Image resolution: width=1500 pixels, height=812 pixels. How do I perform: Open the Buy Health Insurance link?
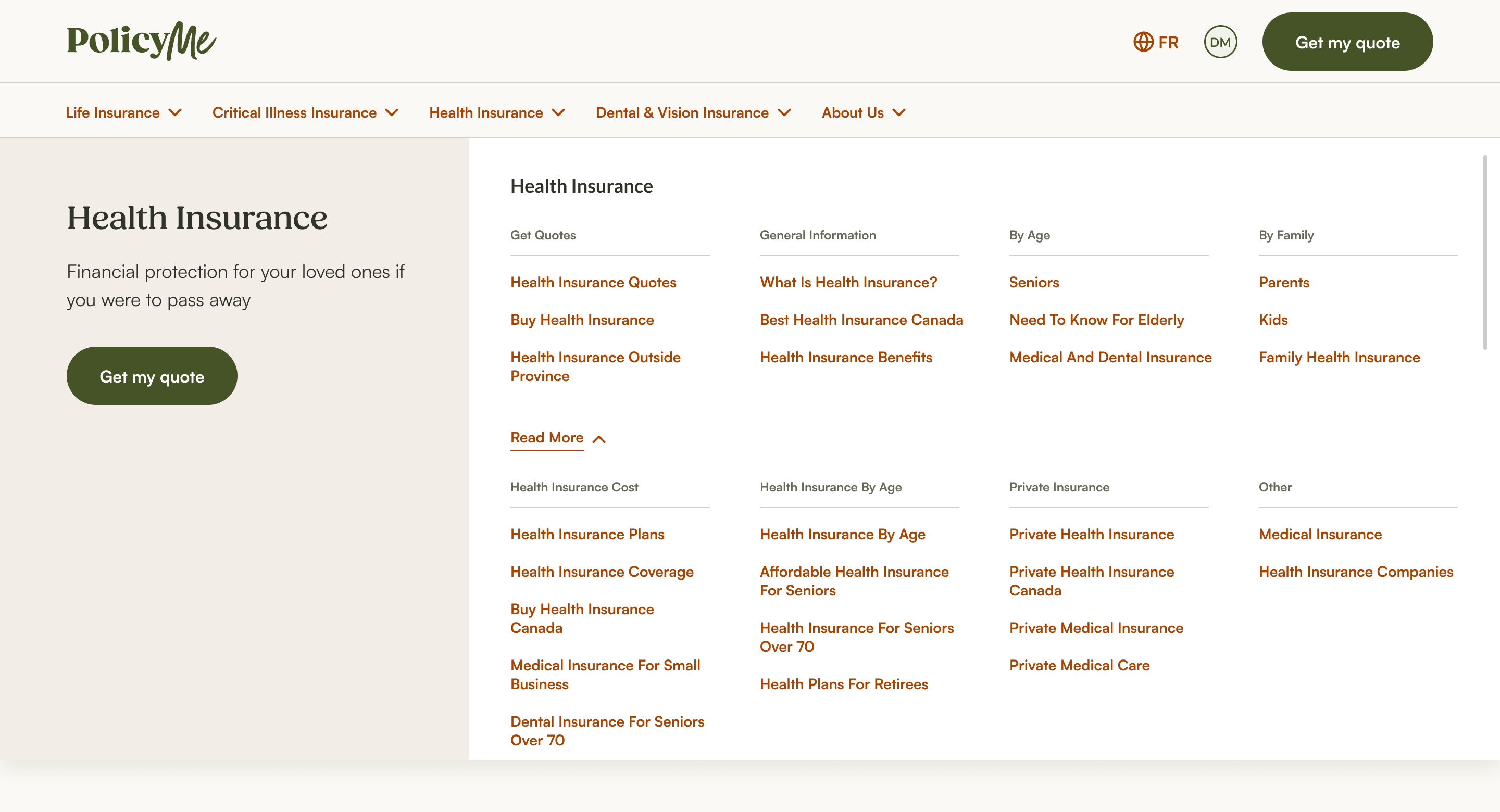point(582,320)
